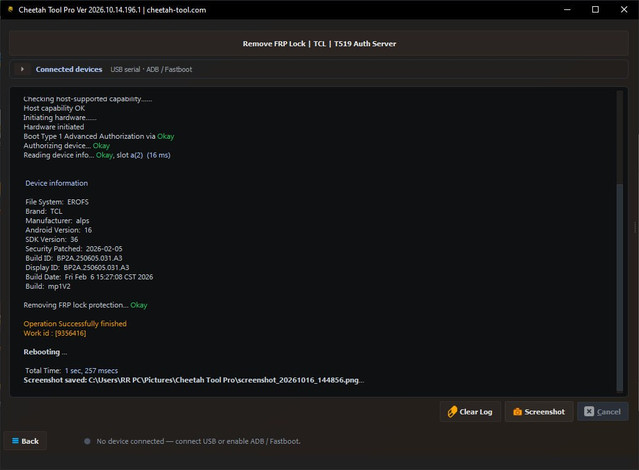Select the Hardware initiated log line
This screenshot has width=639, height=470.
[x=54, y=127]
